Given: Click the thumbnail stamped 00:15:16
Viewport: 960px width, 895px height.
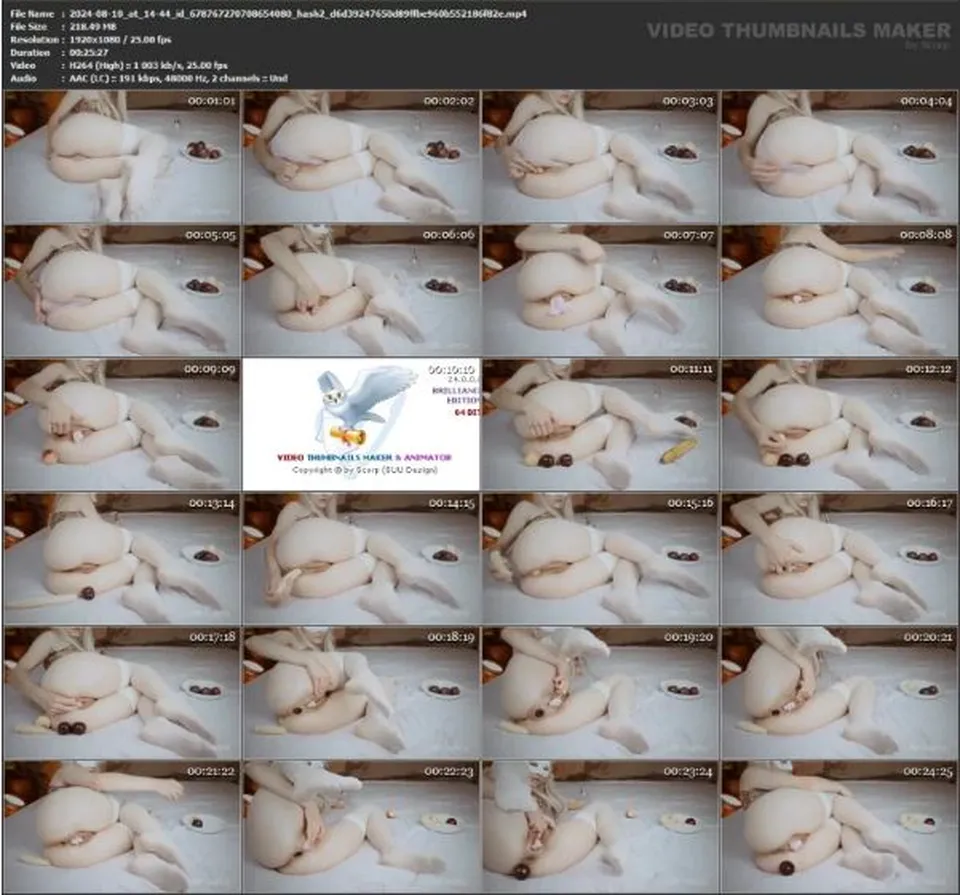Looking at the screenshot, I should coord(600,559).
